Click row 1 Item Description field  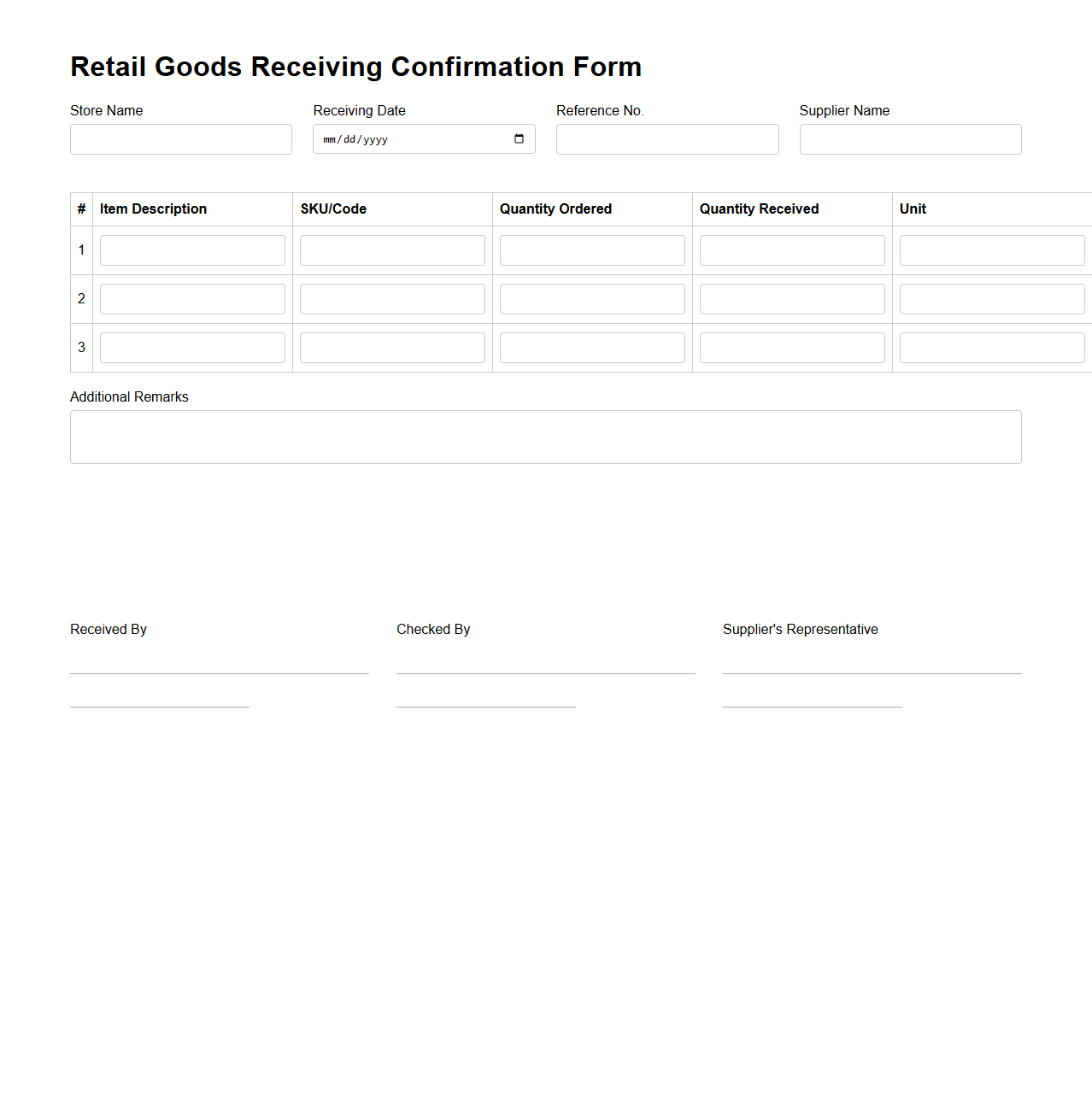tap(191, 250)
